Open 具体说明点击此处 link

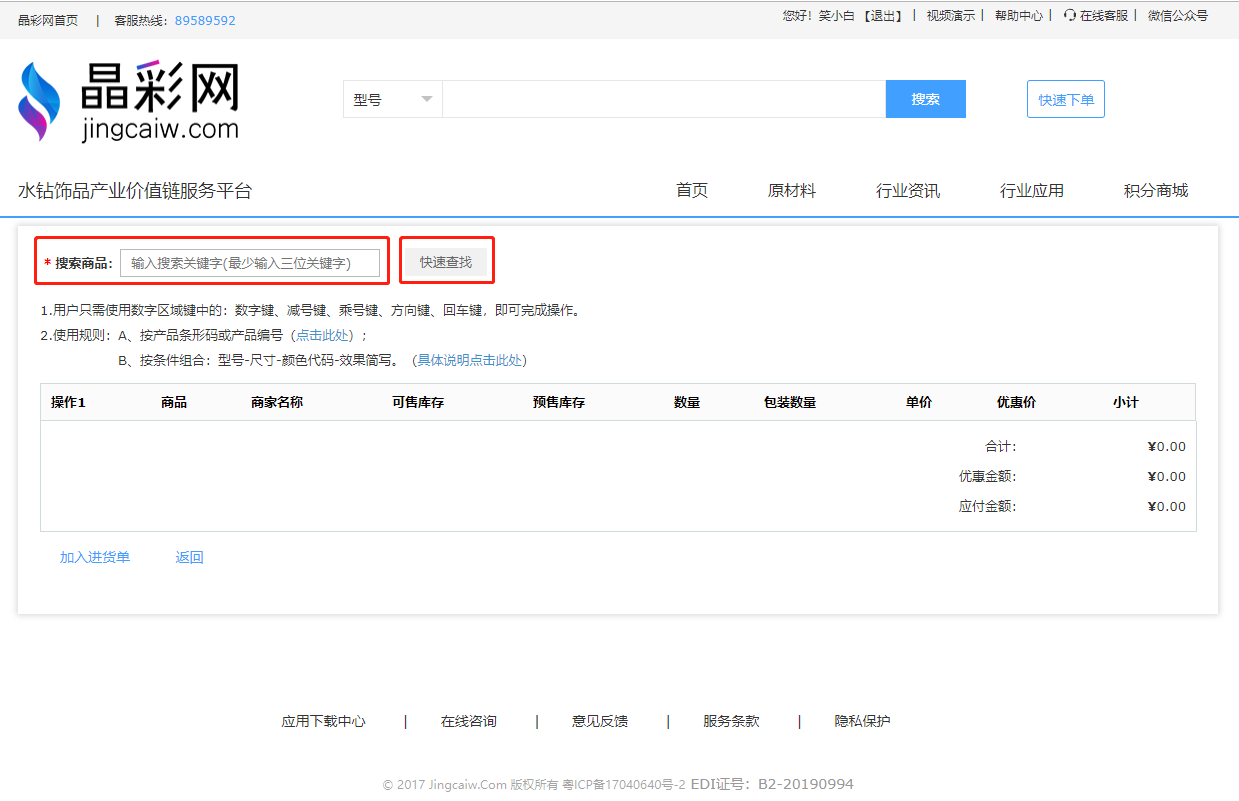point(469,360)
